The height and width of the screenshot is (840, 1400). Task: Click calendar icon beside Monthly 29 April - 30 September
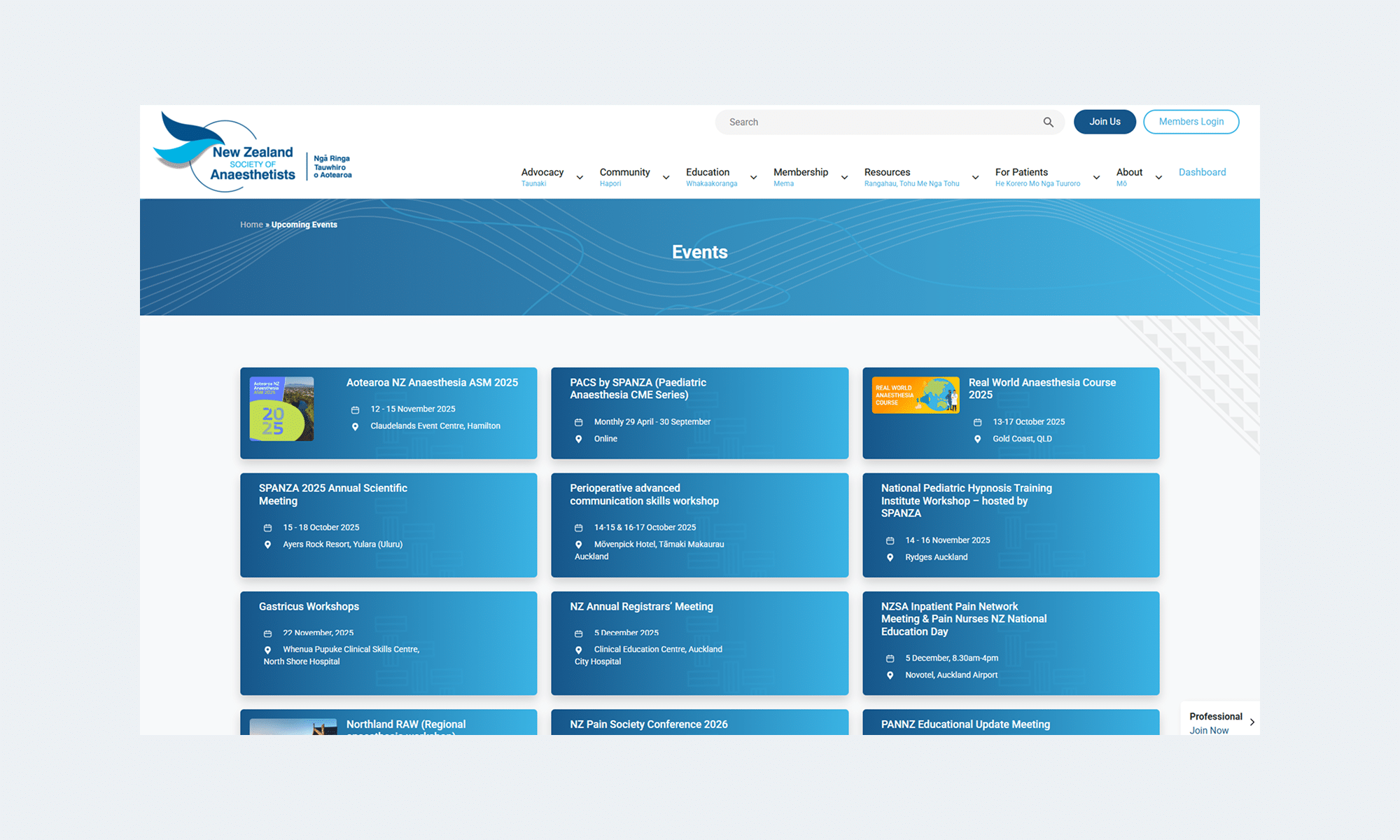click(578, 422)
